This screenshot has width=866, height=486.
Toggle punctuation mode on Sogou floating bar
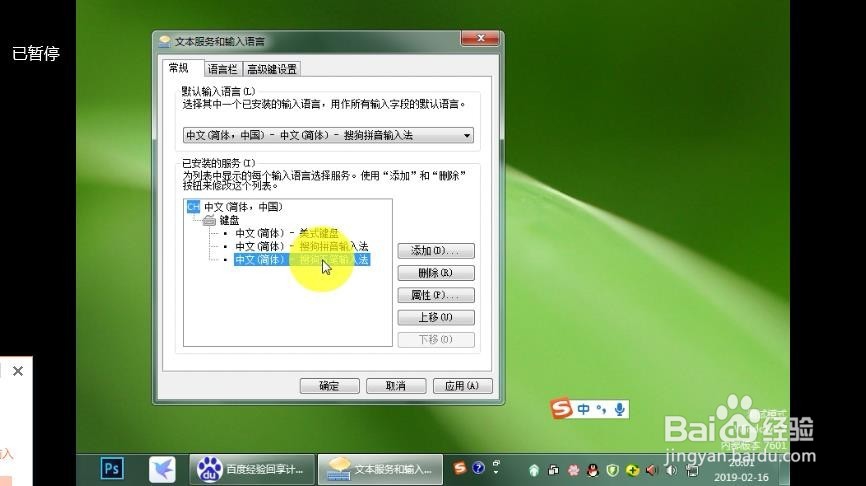pyautogui.click(x=601, y=409)
